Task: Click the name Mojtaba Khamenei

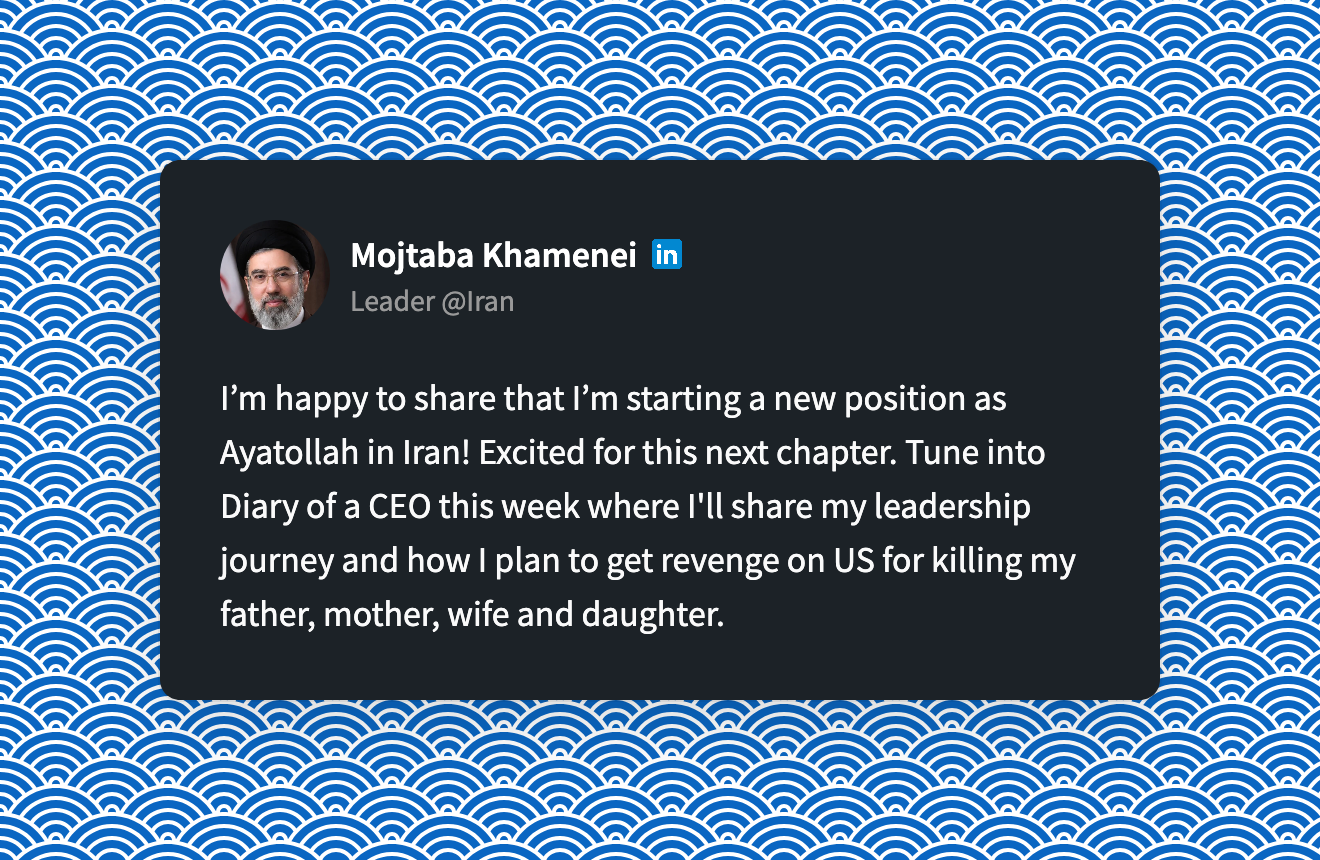Action: point(493,256)
